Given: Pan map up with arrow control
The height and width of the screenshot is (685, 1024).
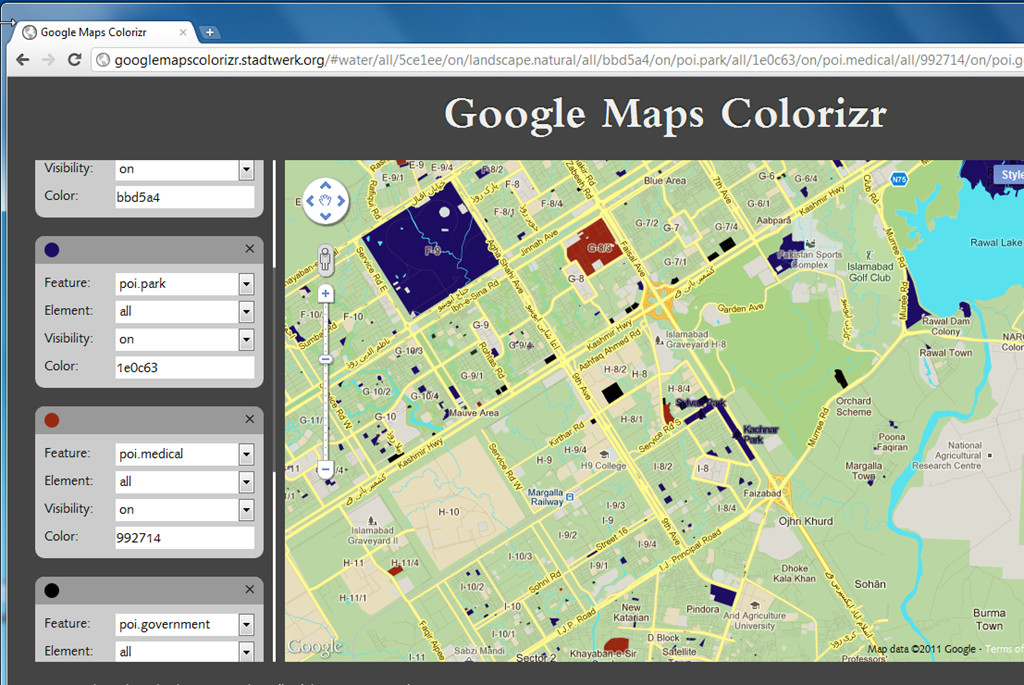Looking at the screenshot, I should point(325,186).
